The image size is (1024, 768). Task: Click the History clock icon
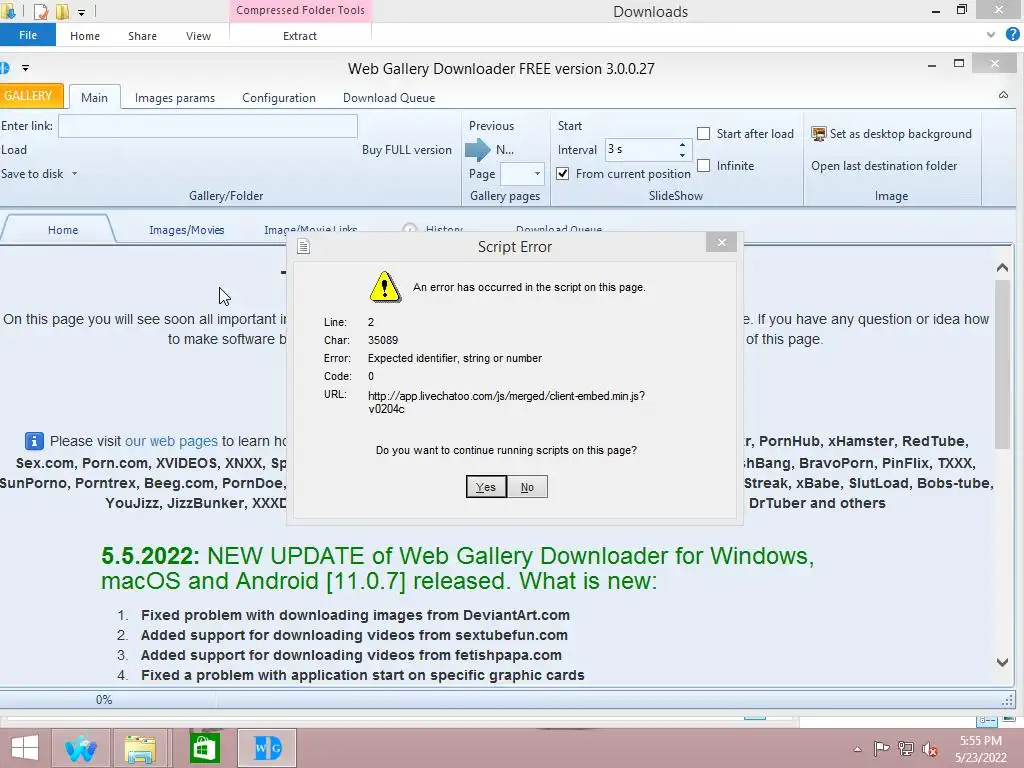click(x=409, y=229)
